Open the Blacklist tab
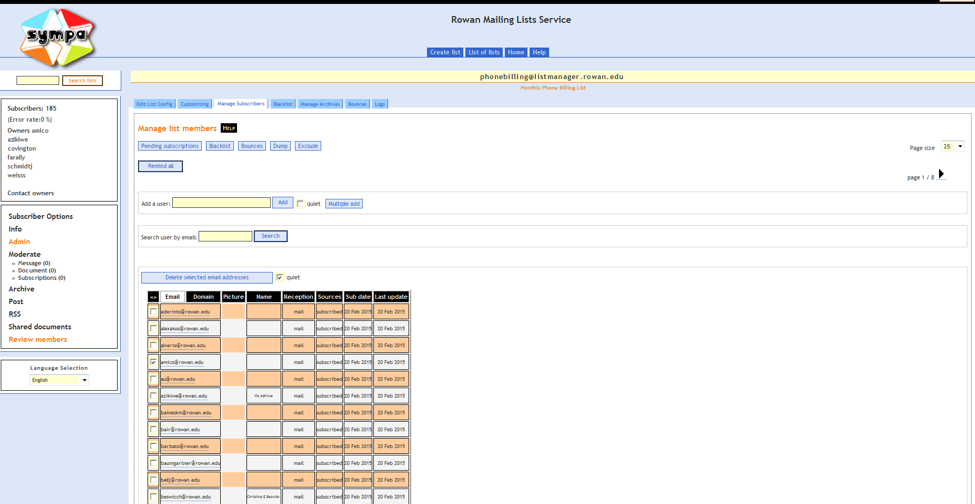Image resolution: width=975 pixels, height=504 pixels. (x=283, y=104)
